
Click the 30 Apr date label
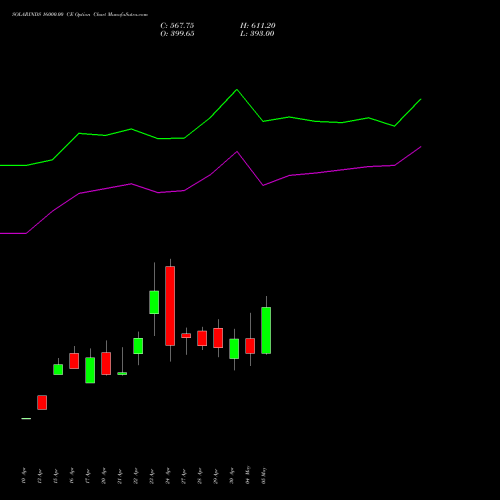[232, 476]
